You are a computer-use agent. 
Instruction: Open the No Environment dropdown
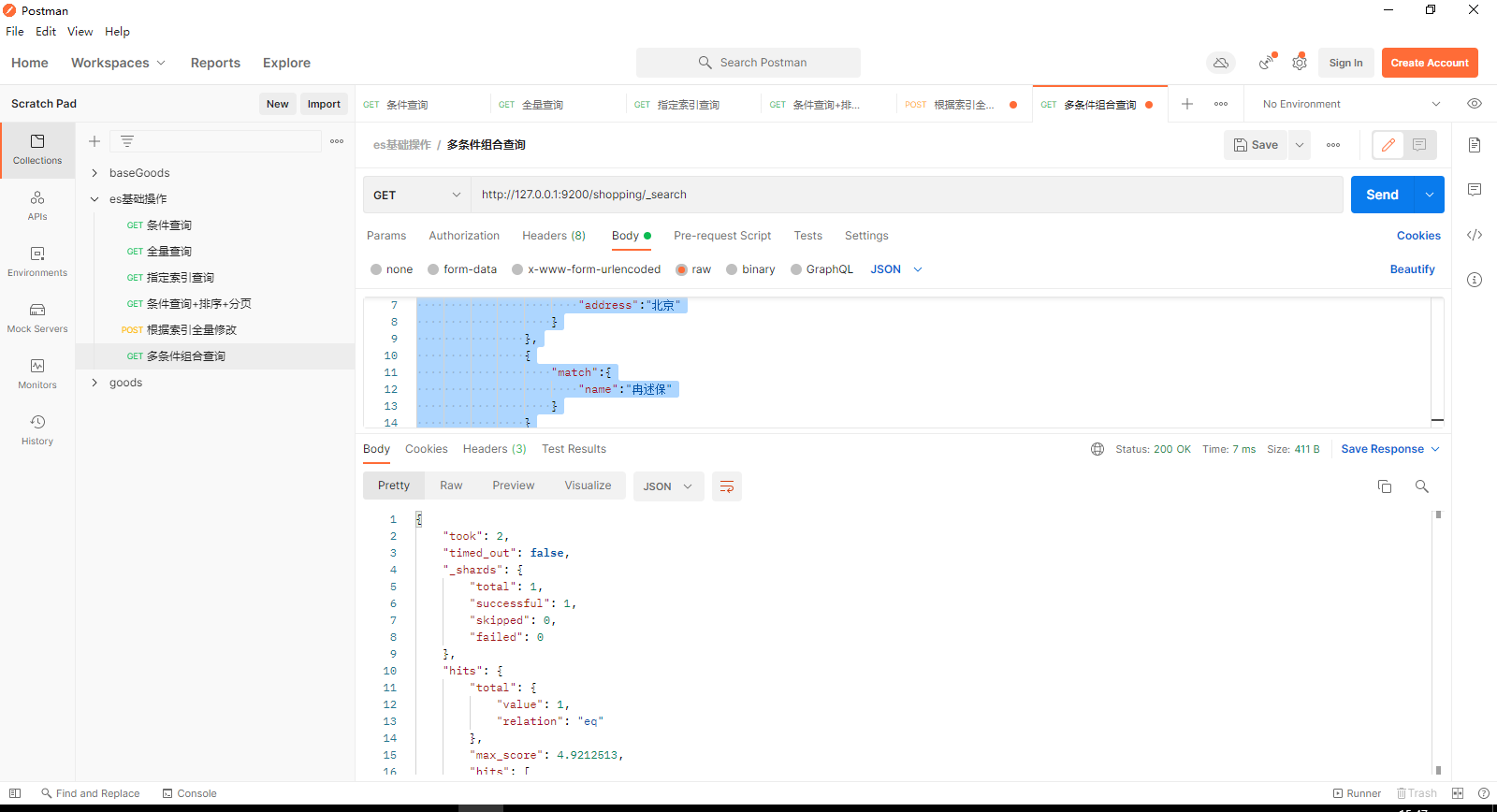[1351, 104]
